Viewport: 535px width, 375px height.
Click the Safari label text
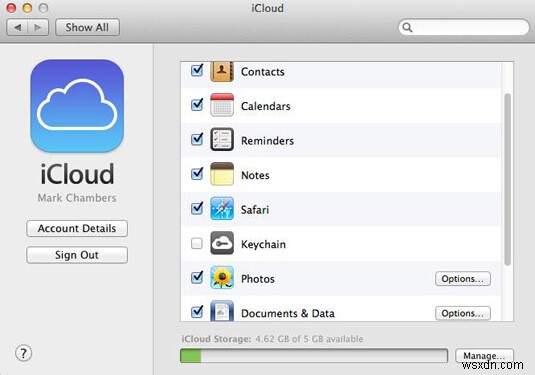[x=255, y=210]
